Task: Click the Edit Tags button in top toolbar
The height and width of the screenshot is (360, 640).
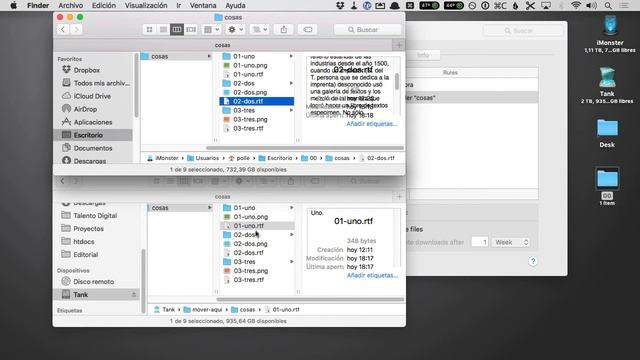Action: click(x=307, y=29)
